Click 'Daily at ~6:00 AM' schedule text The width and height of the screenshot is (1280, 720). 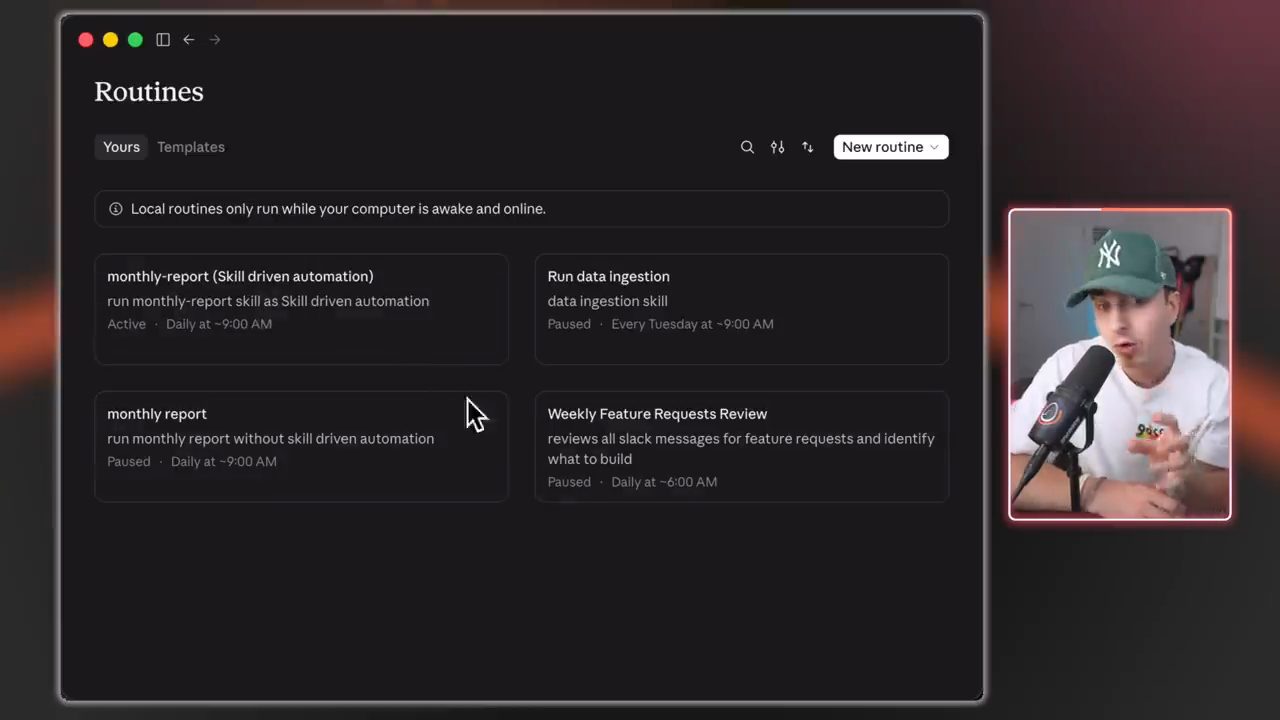(x=664, y=482)
